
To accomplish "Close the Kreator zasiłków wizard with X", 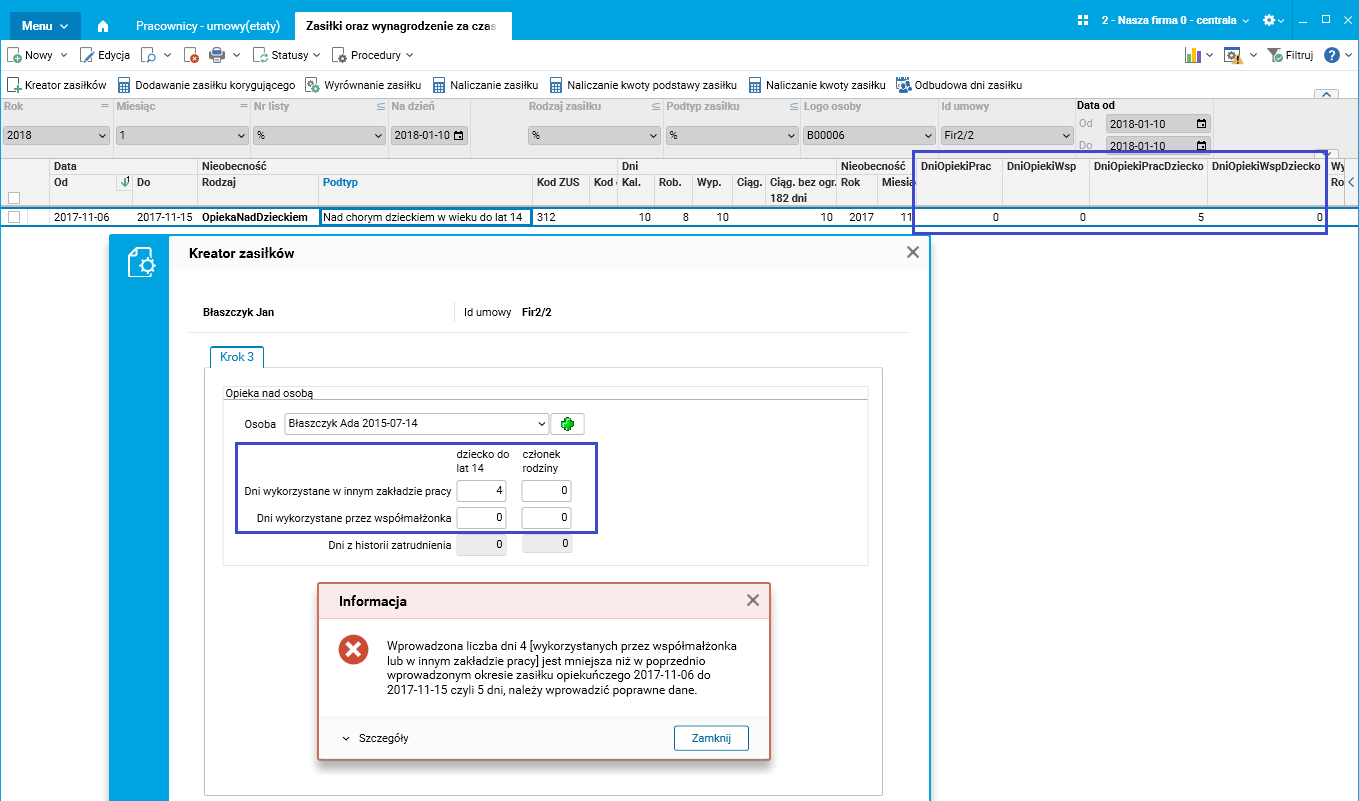I will [912, 253].
